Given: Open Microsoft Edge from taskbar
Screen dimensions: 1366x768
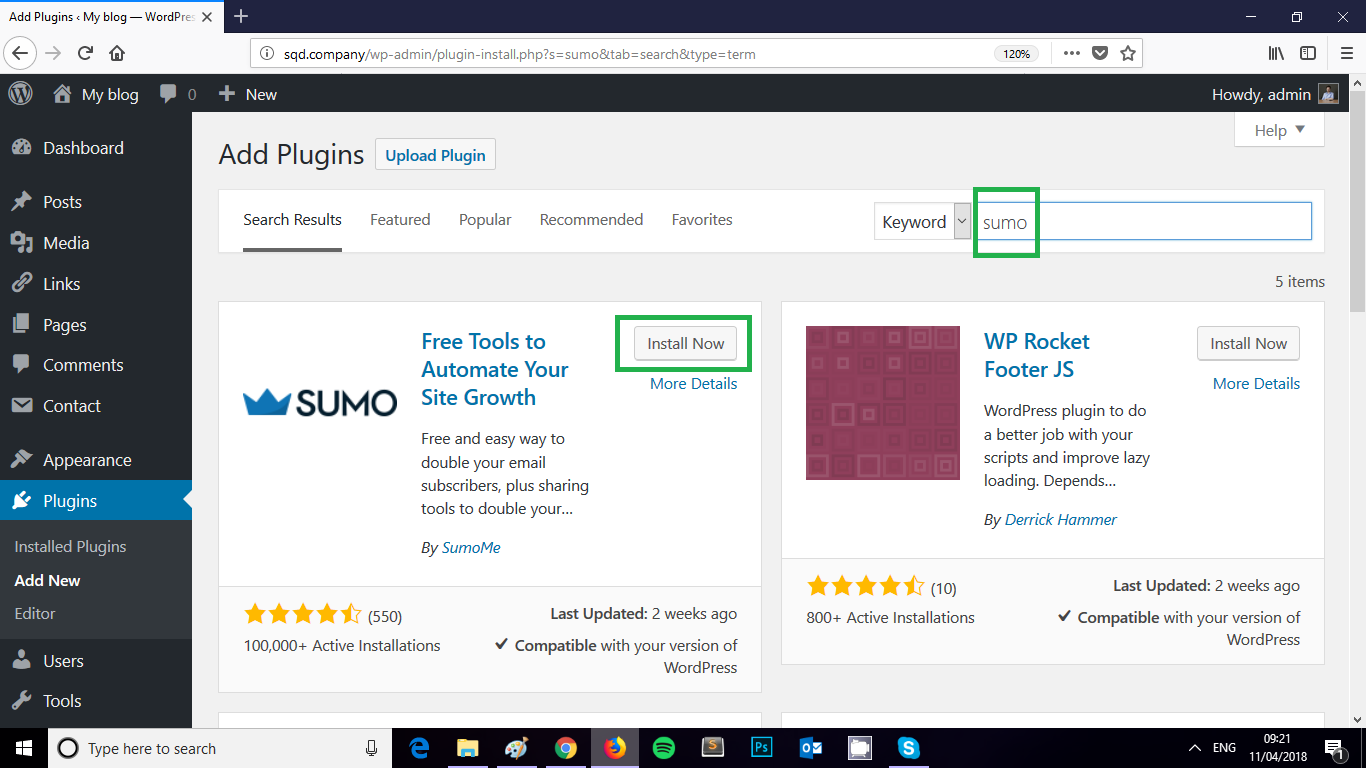Looking at the screenshot, I should pos(419,748).
